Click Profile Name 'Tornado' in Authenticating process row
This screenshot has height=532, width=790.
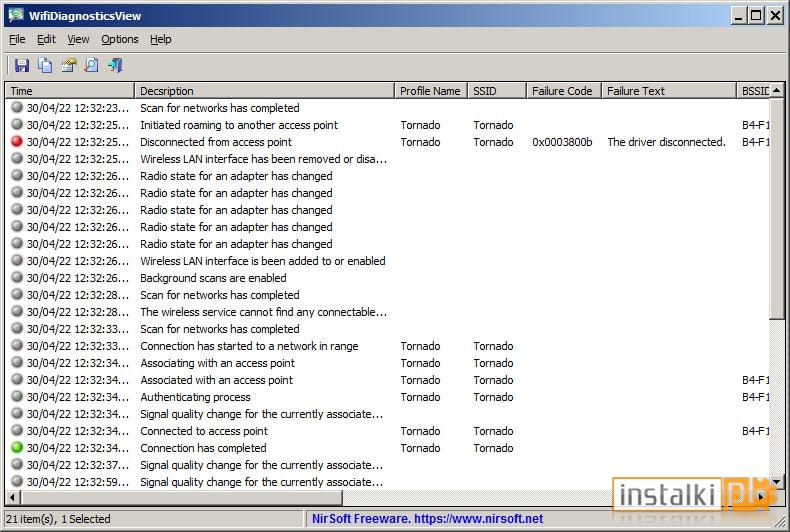click(x=420, y=397)
